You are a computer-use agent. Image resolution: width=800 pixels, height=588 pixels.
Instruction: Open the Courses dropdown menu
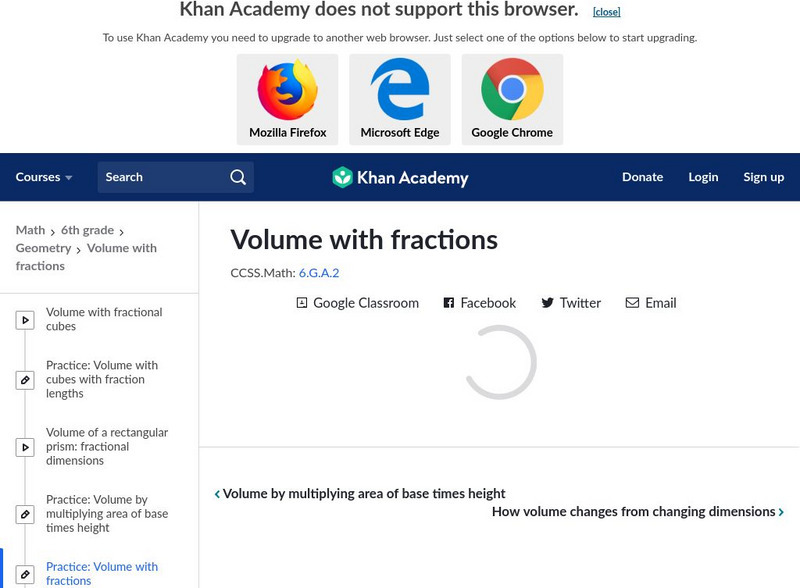click(x=44, y=177)
